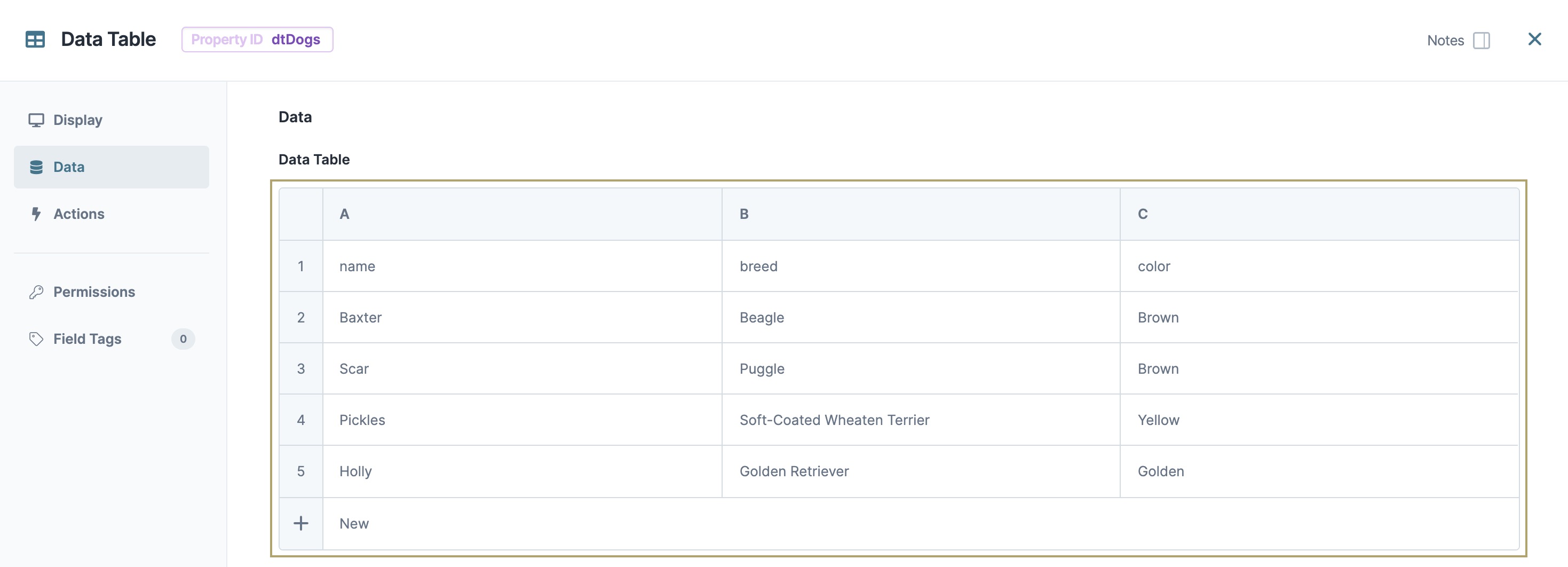The width and height of the screenshot is (1568, 567).
Task: Click the Field Tags count badge 0
Action: (183, 338)
